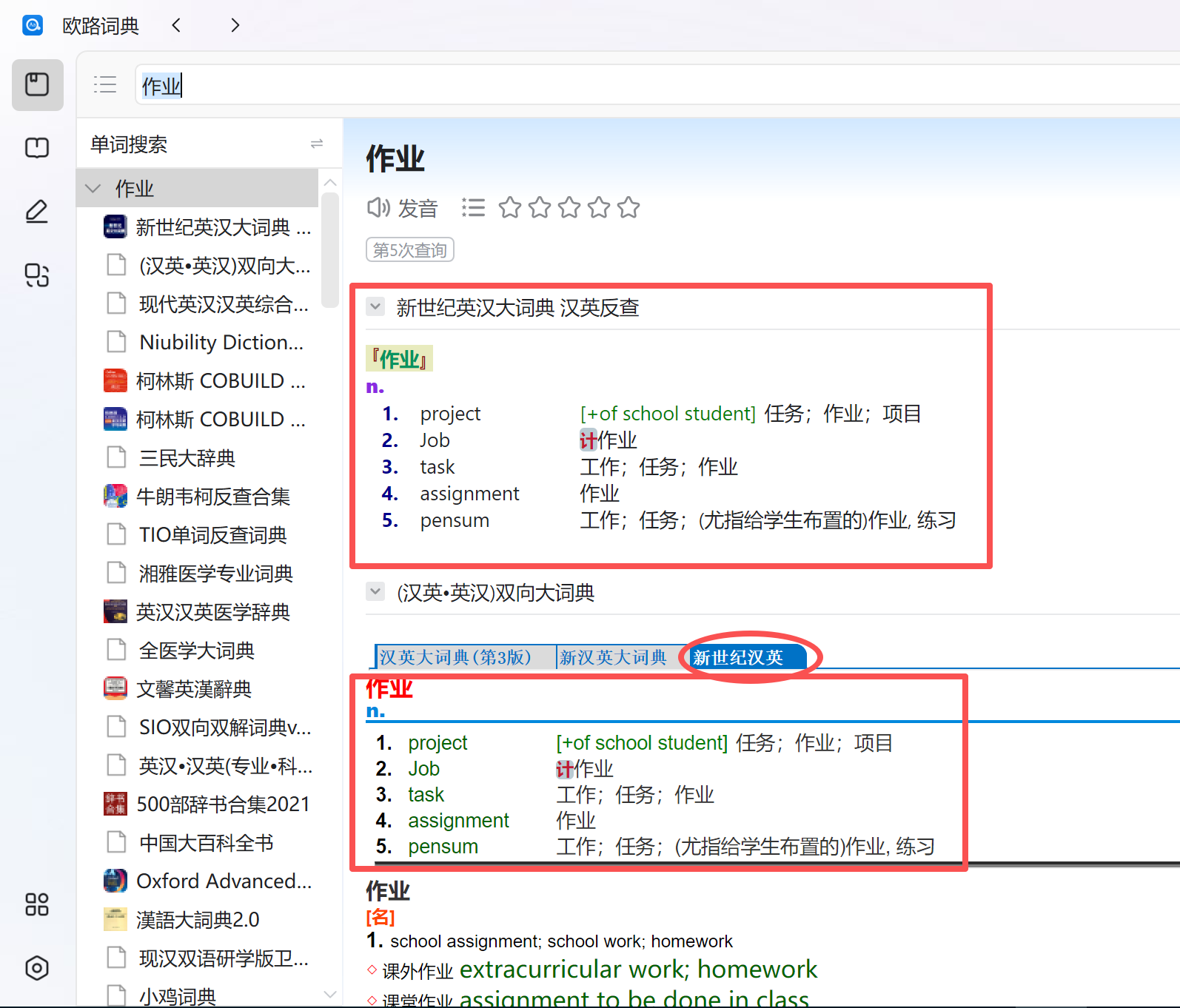
Task: Toggle the search mode swap arrows icon
Action: [317, 144]
